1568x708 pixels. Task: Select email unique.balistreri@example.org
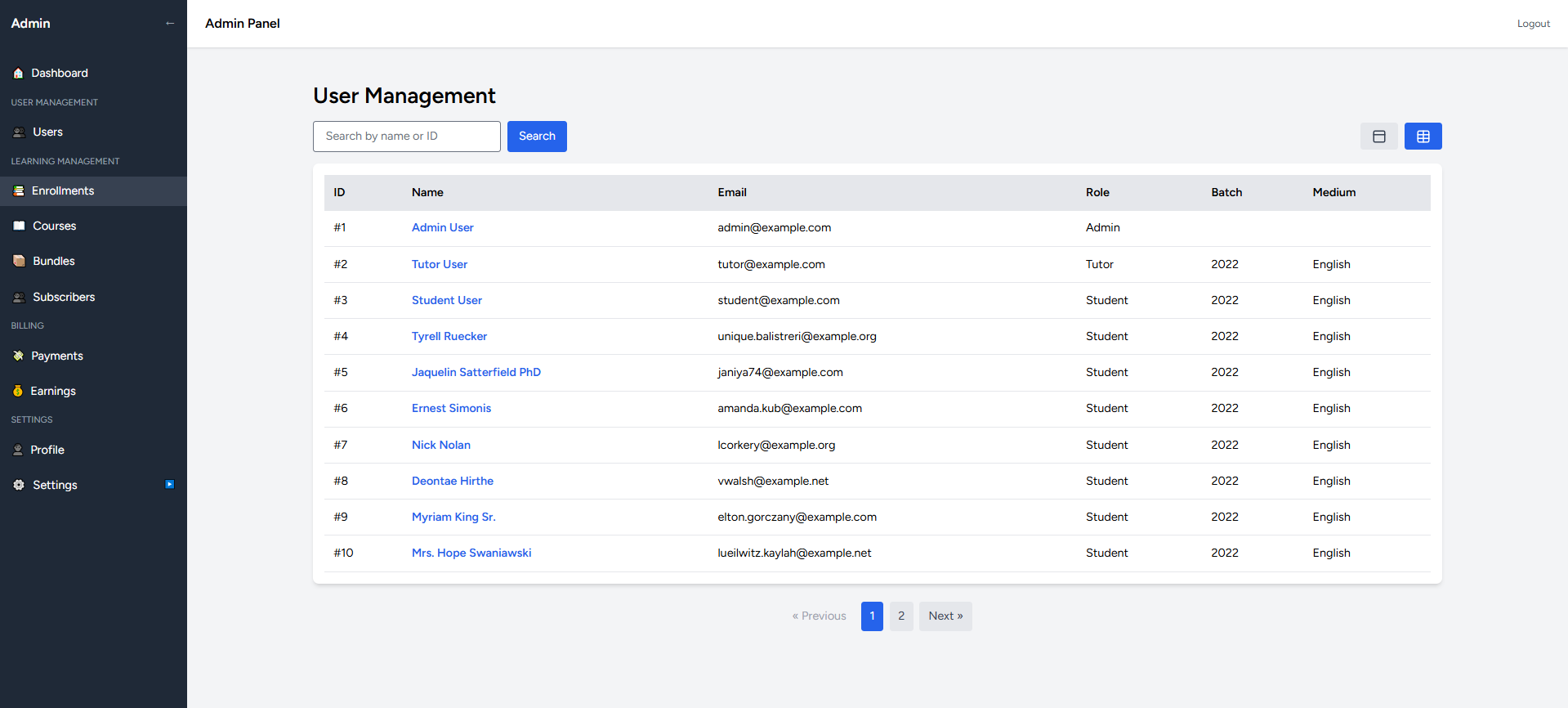point(797,337)
